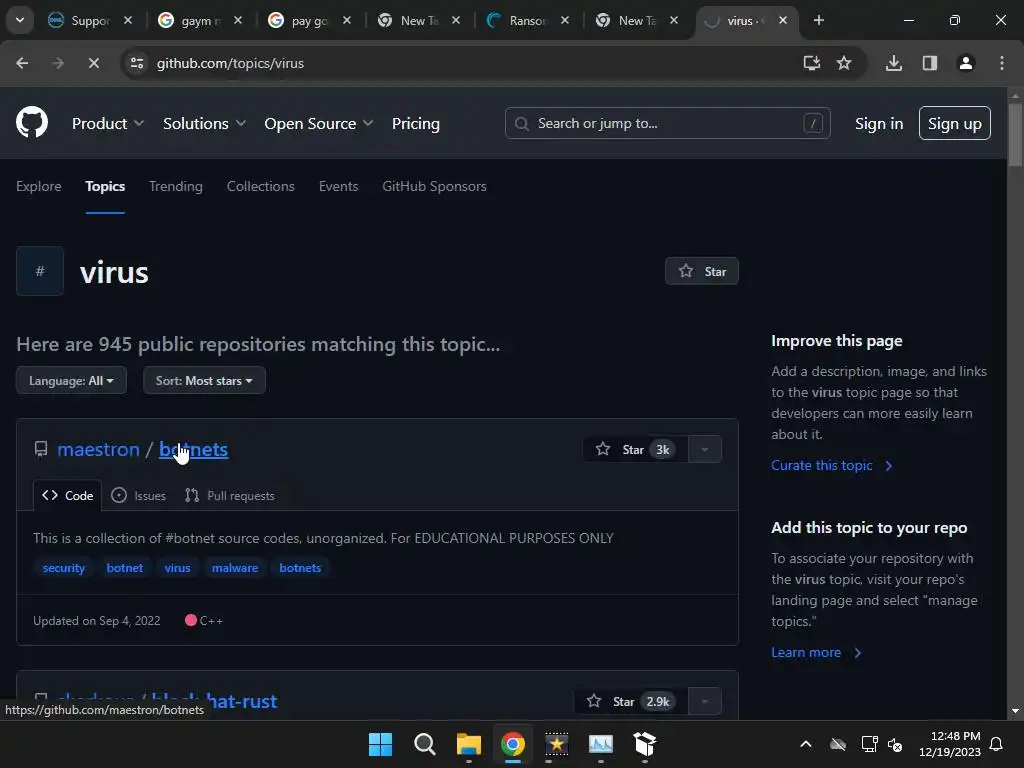Open taskbar clock showing 12:48 PM

pyautogui.click(x=950, y=744)
